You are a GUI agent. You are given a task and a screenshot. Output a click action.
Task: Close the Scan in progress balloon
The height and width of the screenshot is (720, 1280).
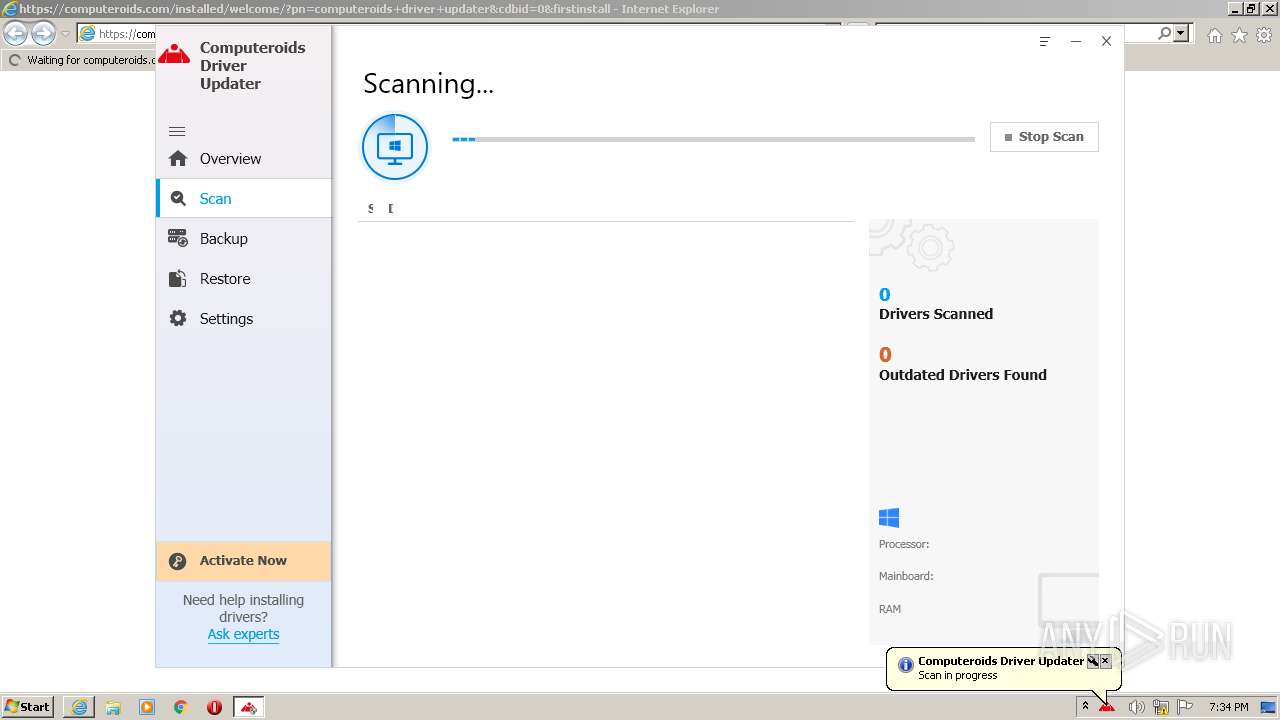click(1105, 661)
